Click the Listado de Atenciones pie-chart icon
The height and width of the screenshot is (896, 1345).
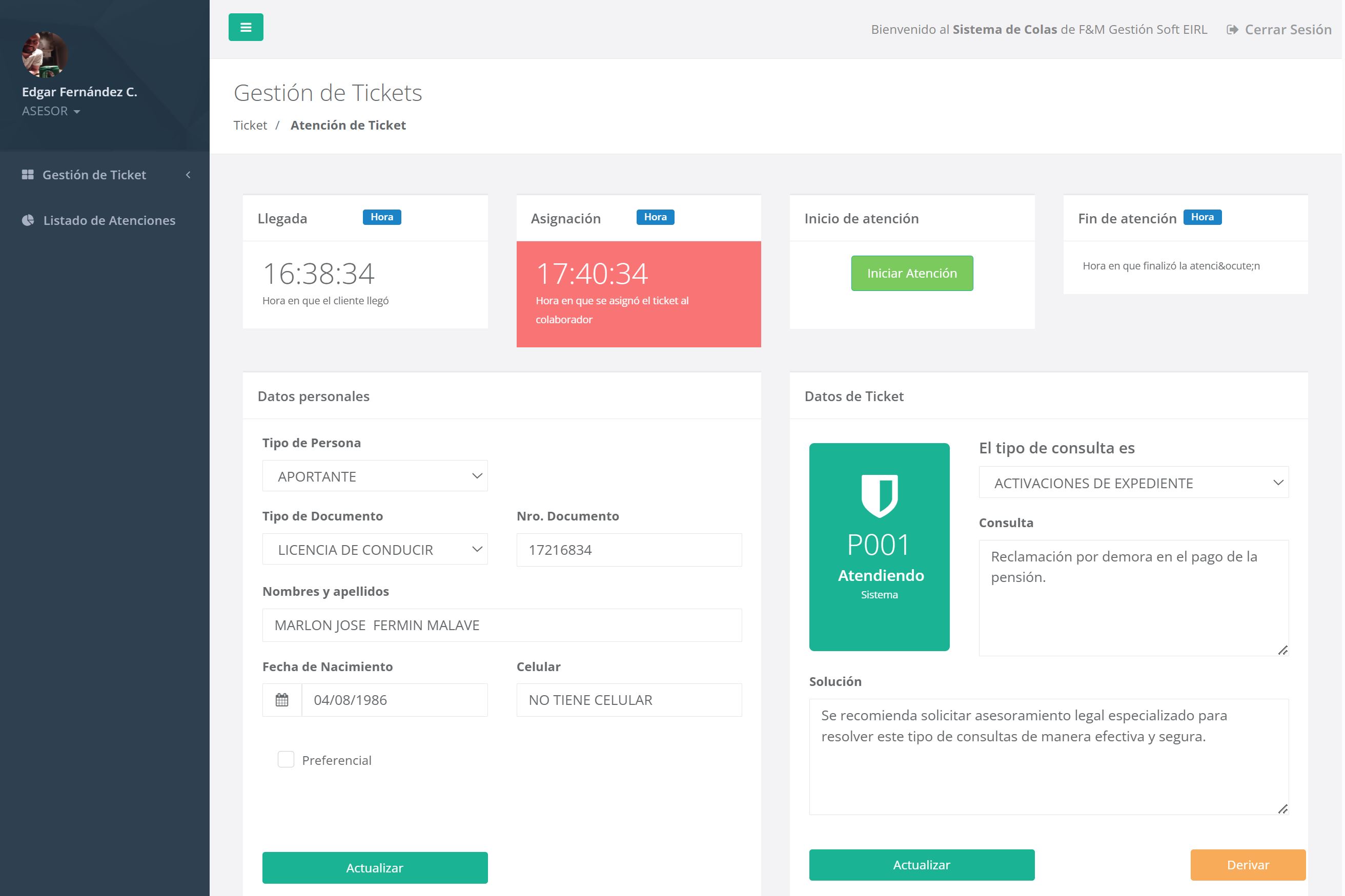pyautogui.click(x=28, y=221)
